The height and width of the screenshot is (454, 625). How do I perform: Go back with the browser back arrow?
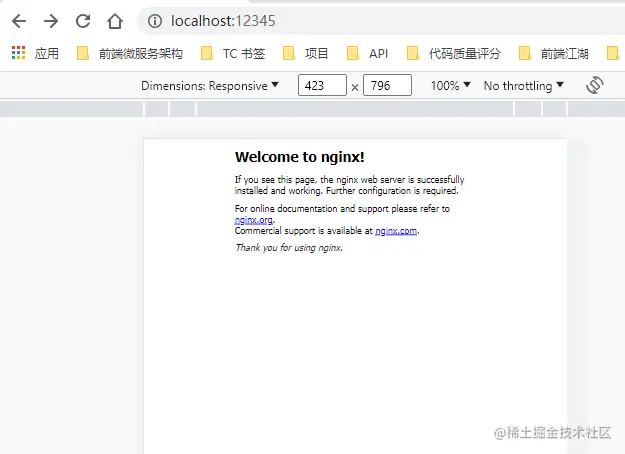19,21
